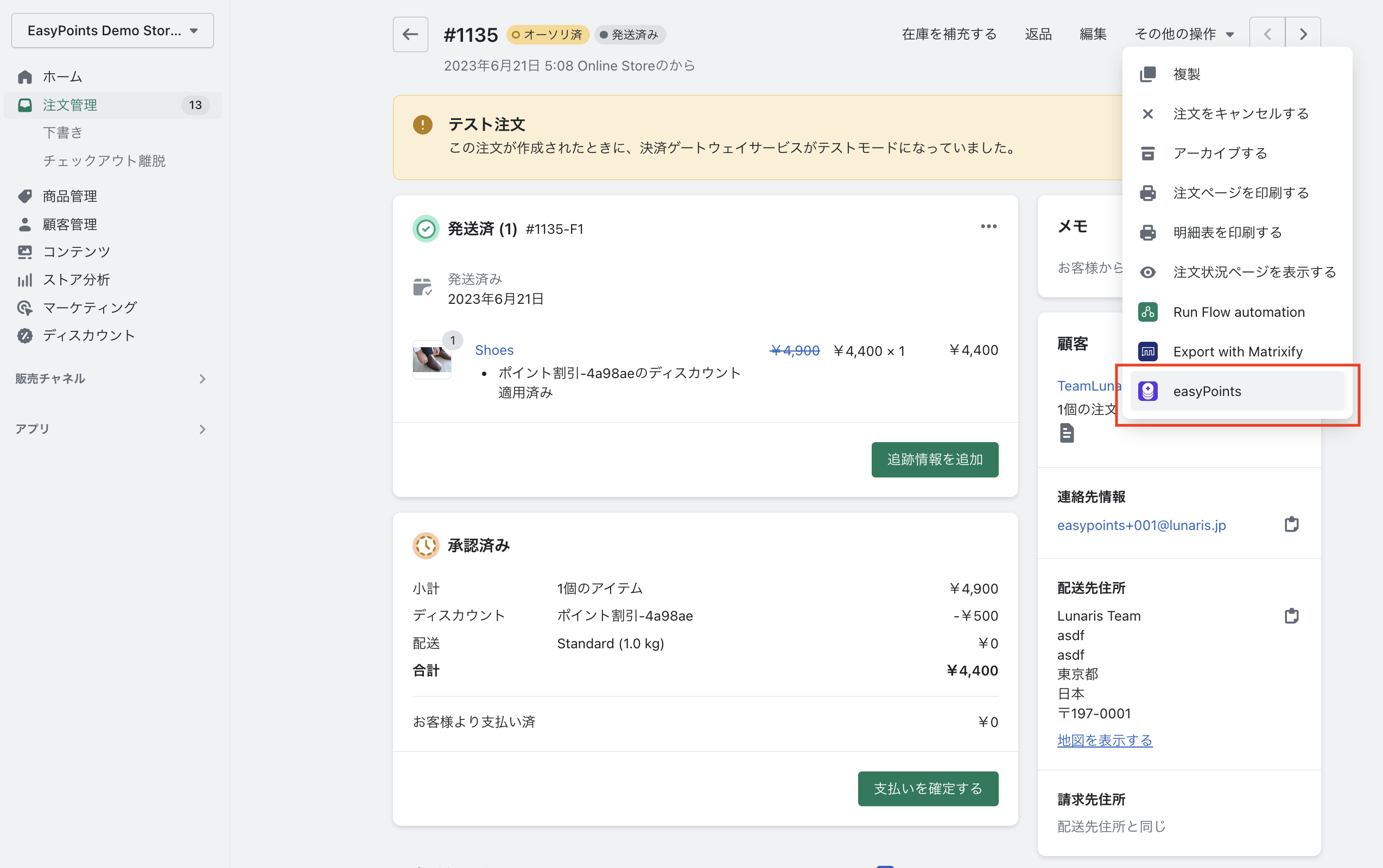Choose Run Flow automation menu item
The height and width of the screenshot is (868, 1383).
1238,312
